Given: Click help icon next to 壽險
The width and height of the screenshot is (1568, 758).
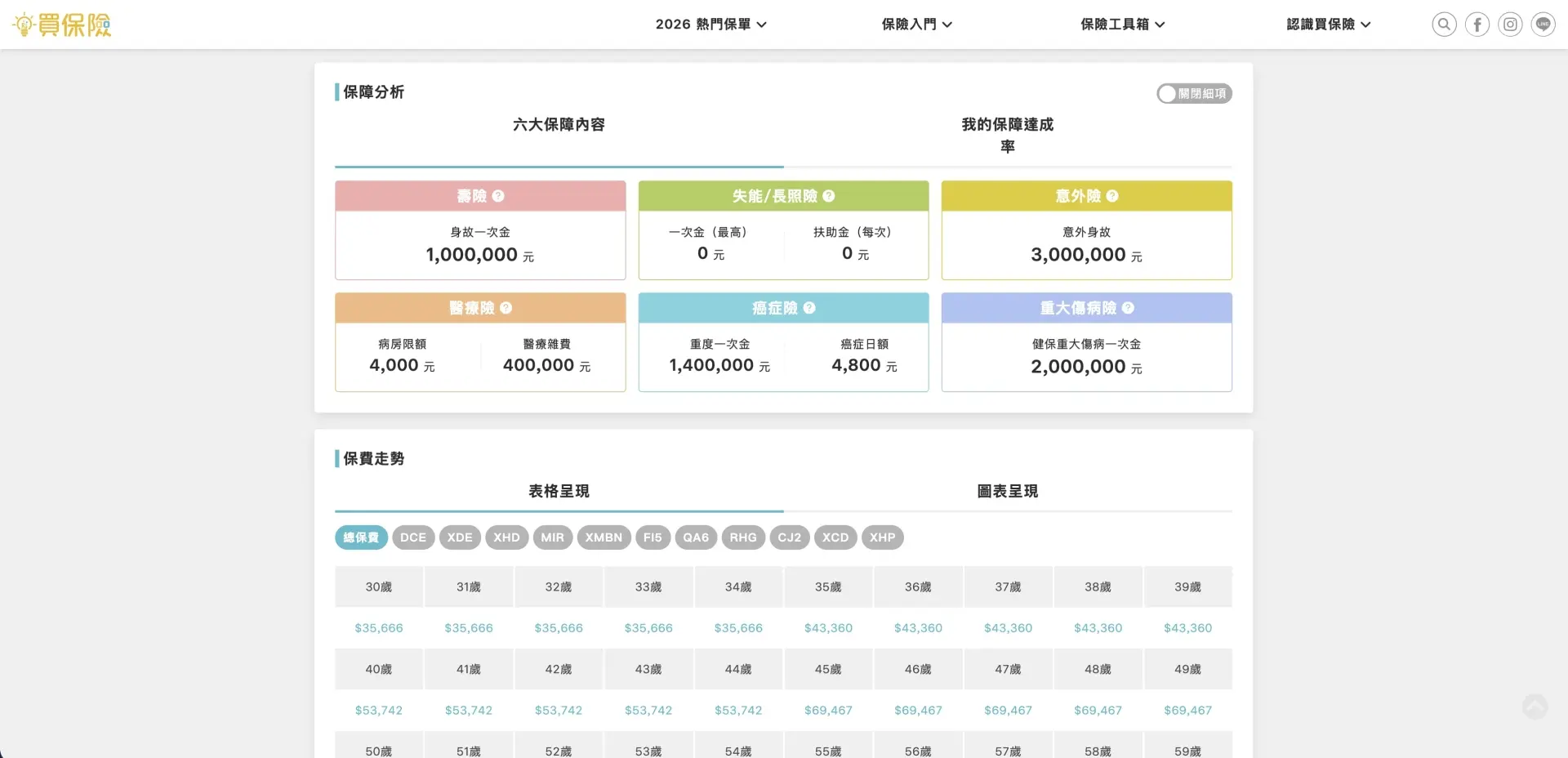Looking at the screenshot, I should (x=498, y=196).
